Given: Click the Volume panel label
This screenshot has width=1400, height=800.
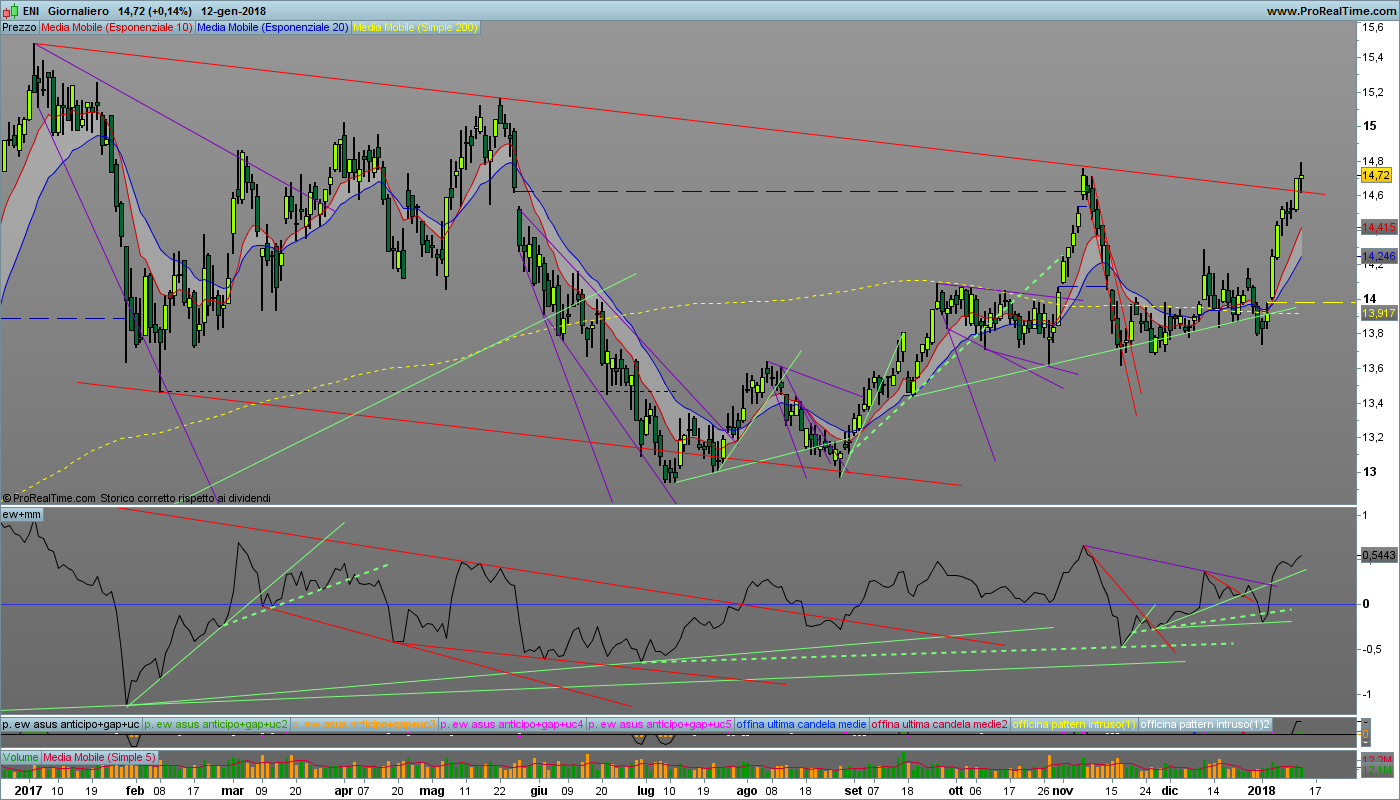Looking at the screenshot, I should click(20, 757).
